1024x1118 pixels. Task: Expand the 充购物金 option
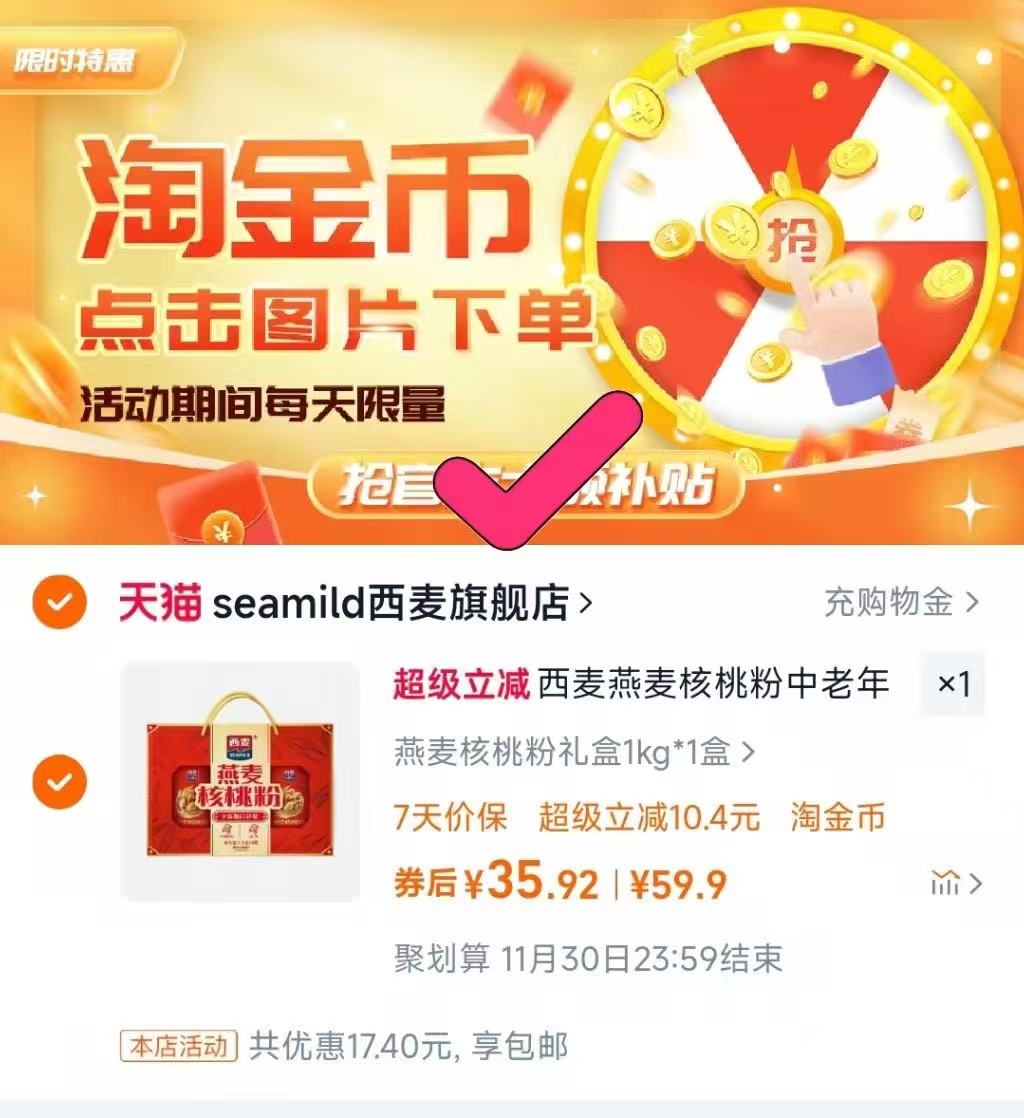[901, 602]
